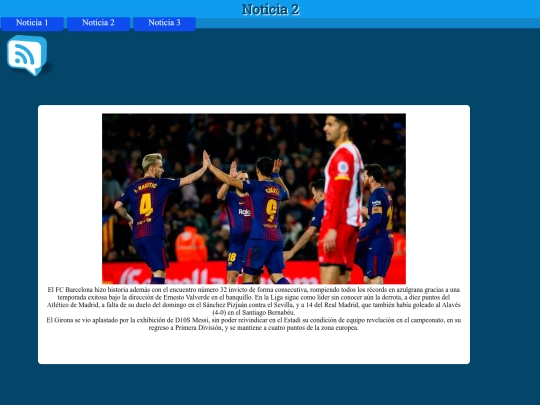Click the RSS feed speech-bubble icon
This screenshot has height=405, width=540.
coord(27,55)
